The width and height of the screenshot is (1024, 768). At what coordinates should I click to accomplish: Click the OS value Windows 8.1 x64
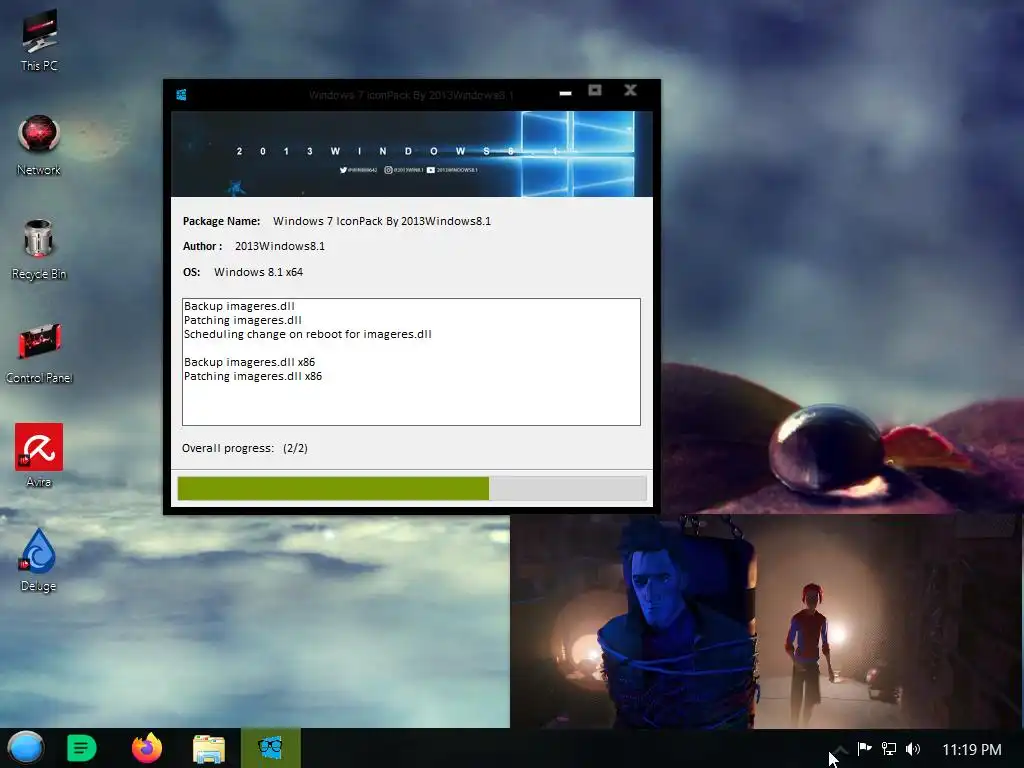(259, 272)
